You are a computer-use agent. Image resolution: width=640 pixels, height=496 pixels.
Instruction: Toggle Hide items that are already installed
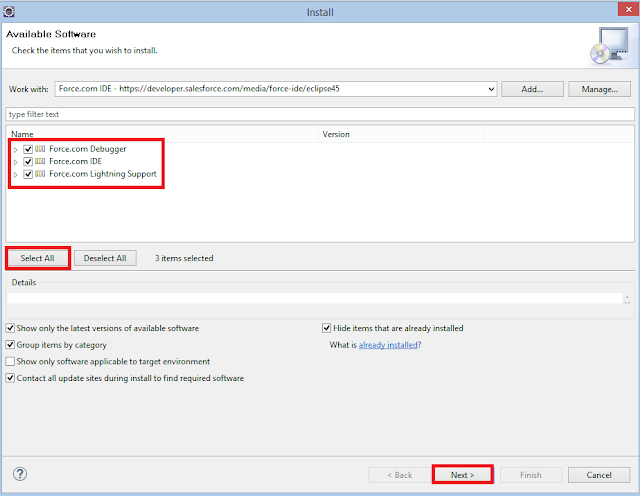(x=327, y=328)
